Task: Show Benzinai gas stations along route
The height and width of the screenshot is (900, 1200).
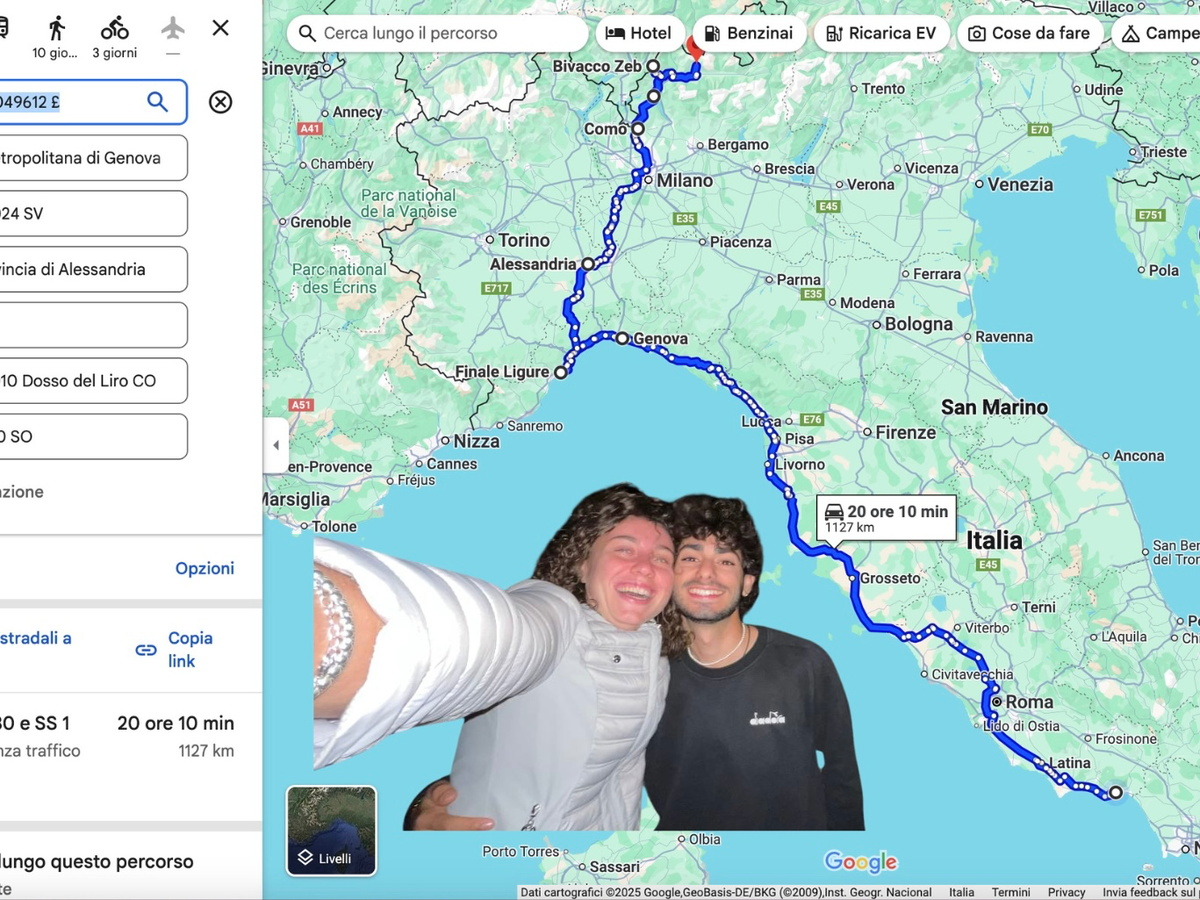Action: point(748,33)
